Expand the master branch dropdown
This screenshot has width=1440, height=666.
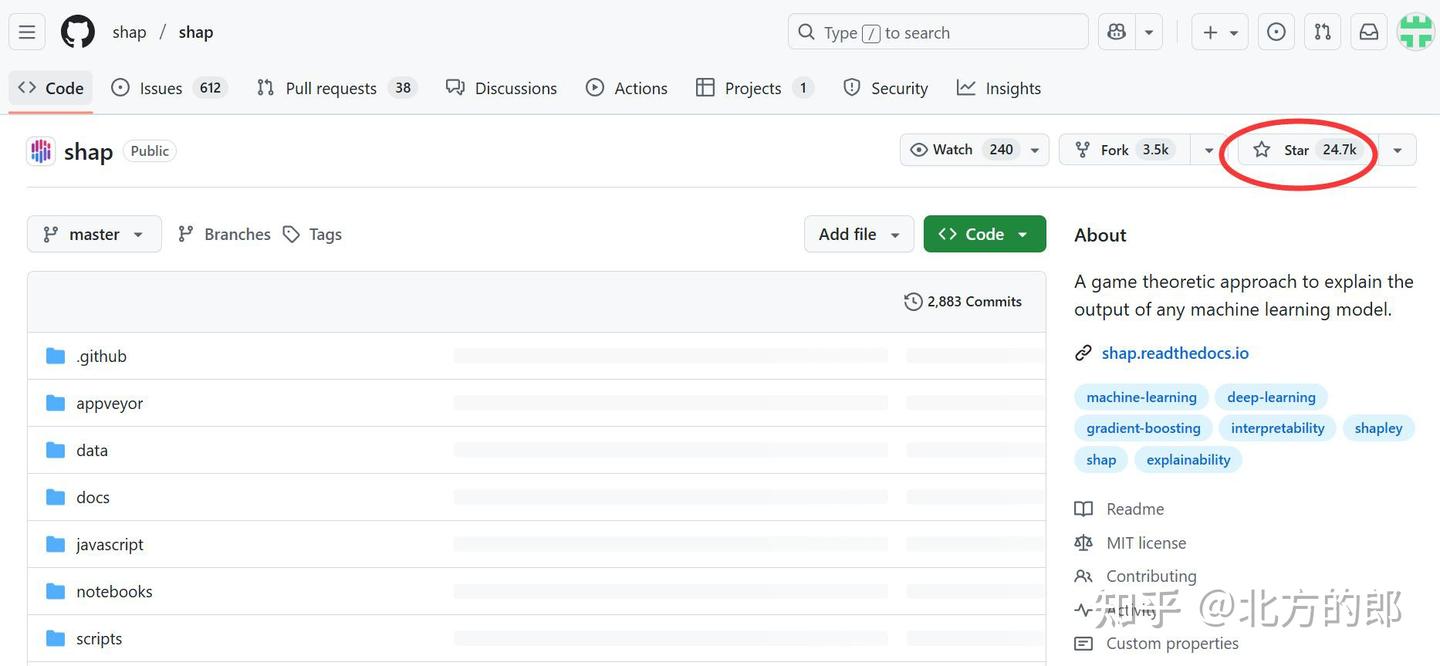(x=94, y=234)
